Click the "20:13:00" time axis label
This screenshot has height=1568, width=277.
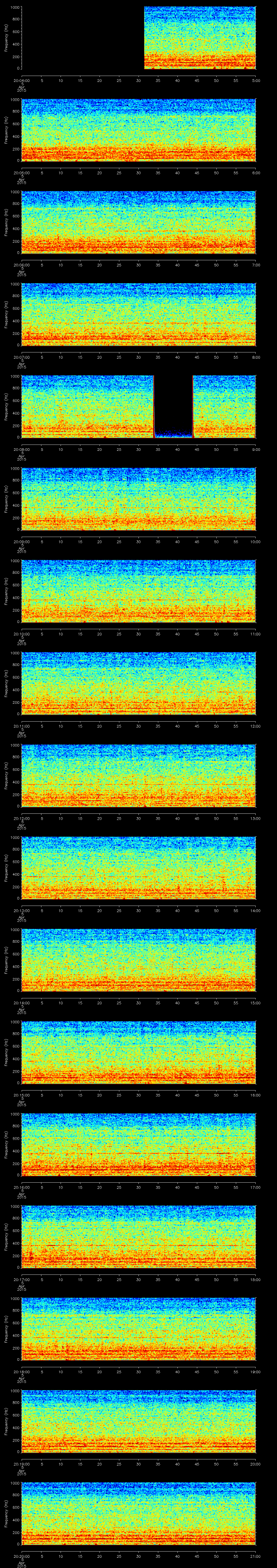pos(21,910)
